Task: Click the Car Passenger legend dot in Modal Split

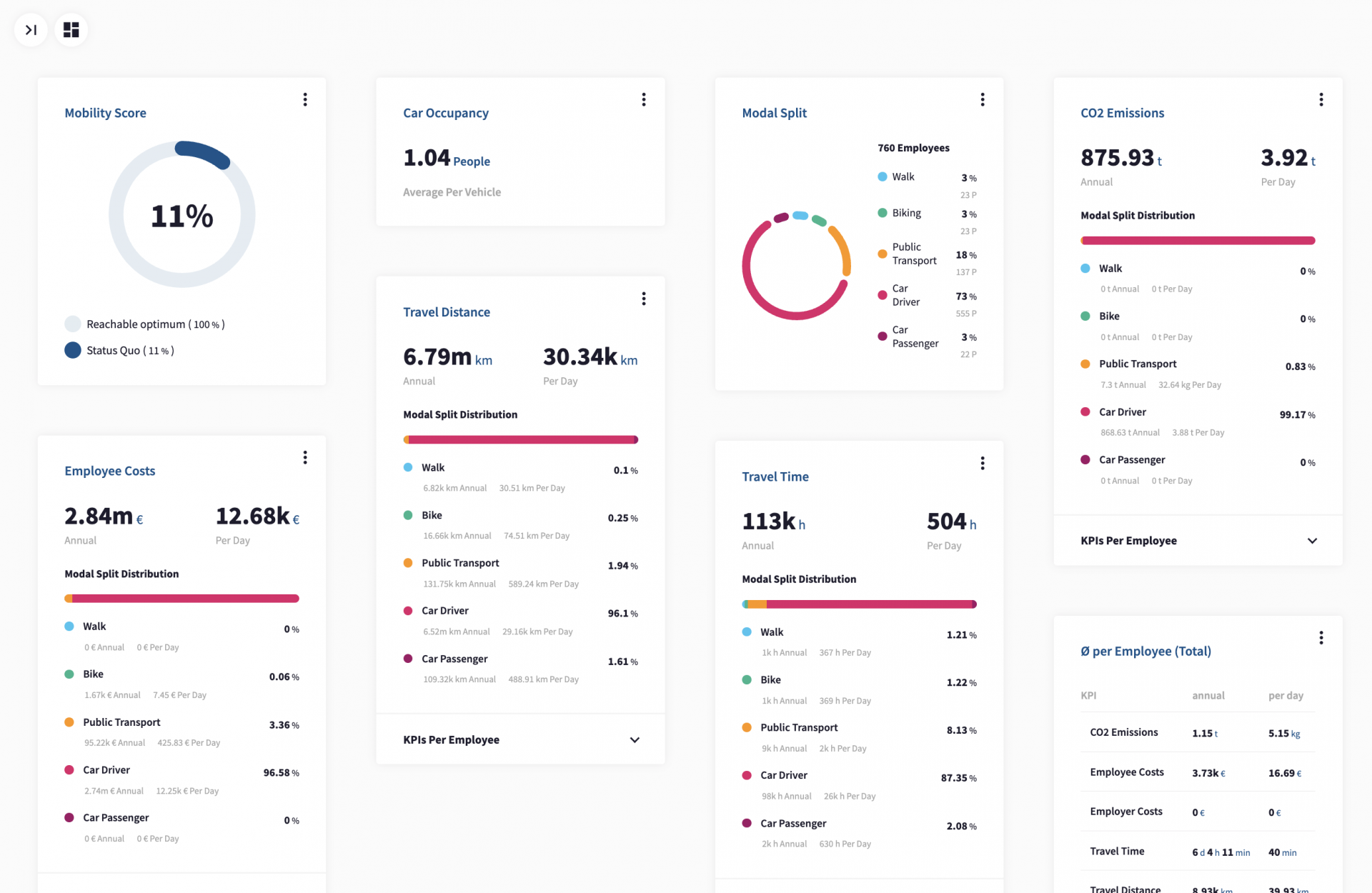Action: [x=883, y=336]
